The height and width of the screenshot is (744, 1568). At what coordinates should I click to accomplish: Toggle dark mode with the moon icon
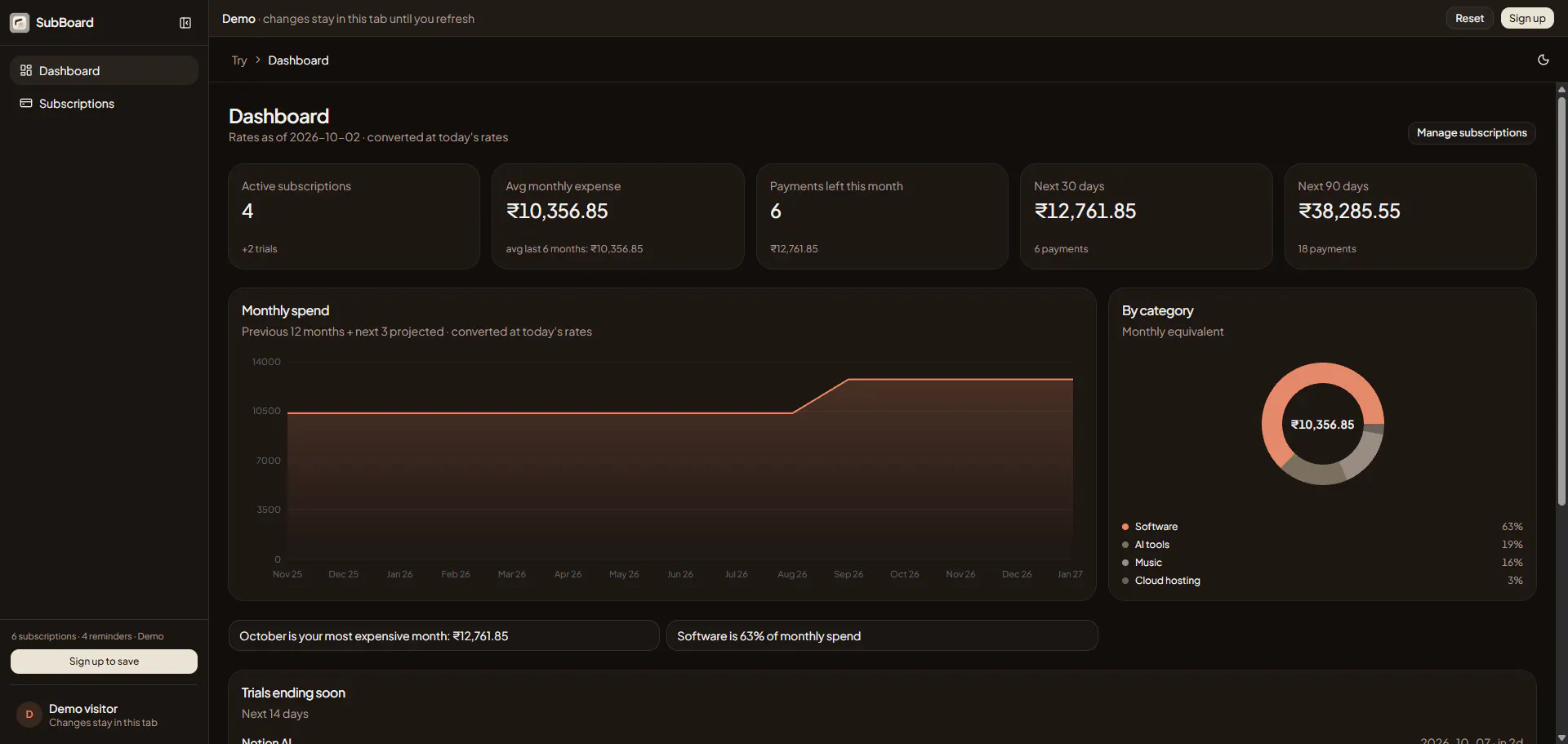click(x=1543, y=60)
